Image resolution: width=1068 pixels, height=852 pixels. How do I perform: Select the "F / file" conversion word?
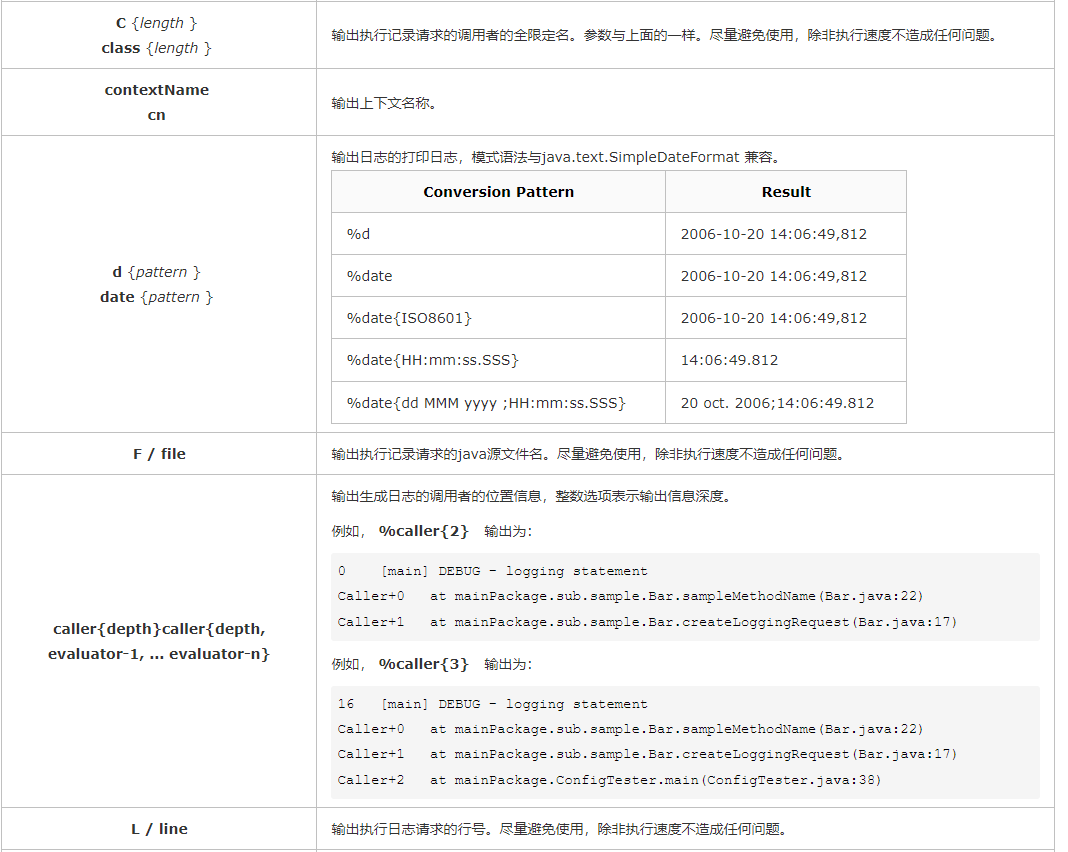click(x=159, y=454)
